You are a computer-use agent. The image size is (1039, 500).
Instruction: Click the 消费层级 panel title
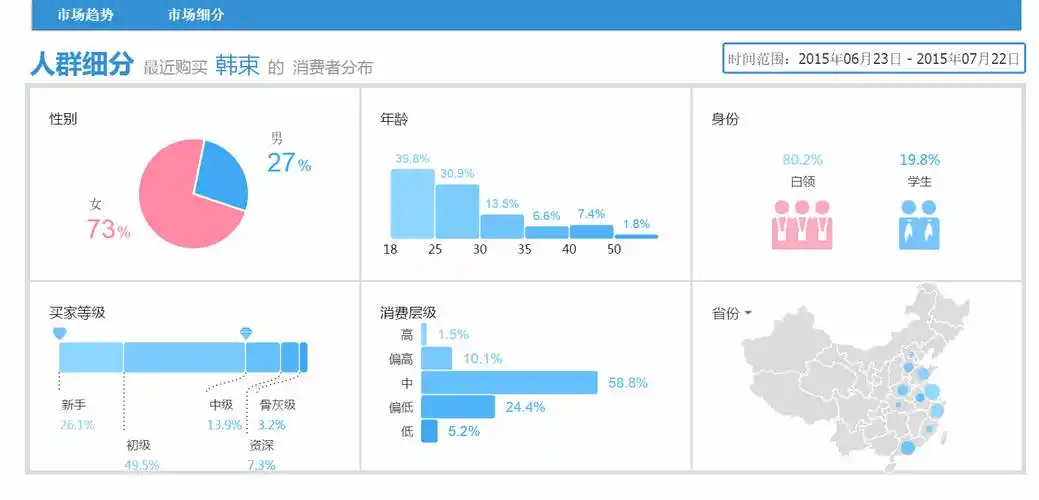408,313
